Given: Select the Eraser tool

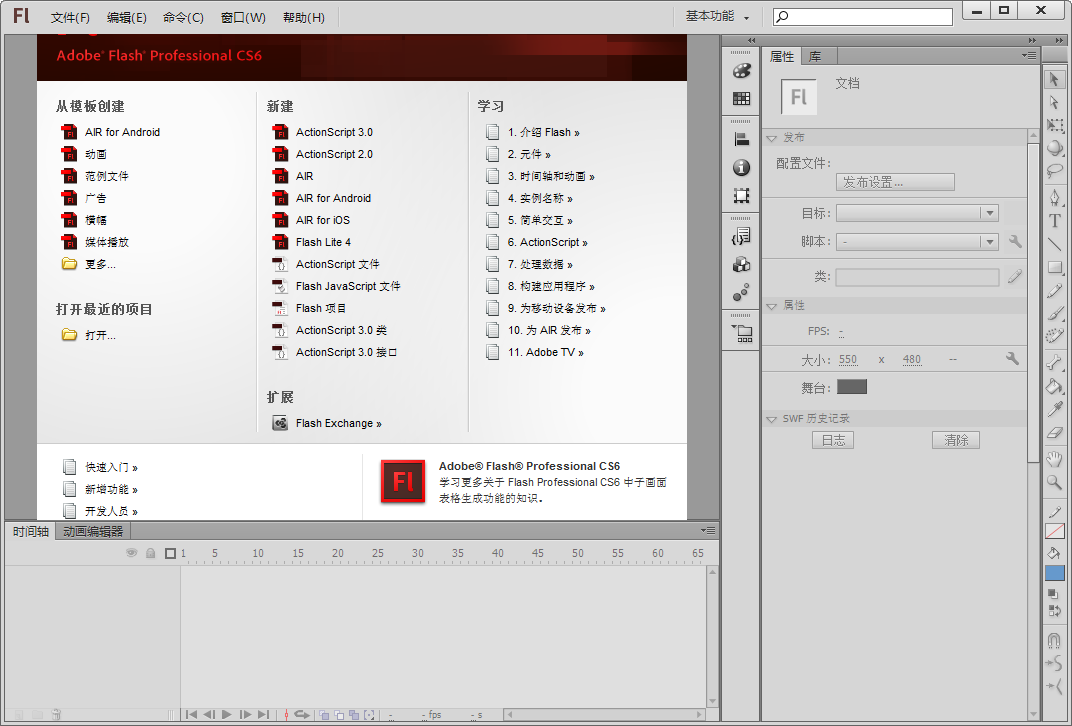Looking at the screenshot, I should [1054, 433].
